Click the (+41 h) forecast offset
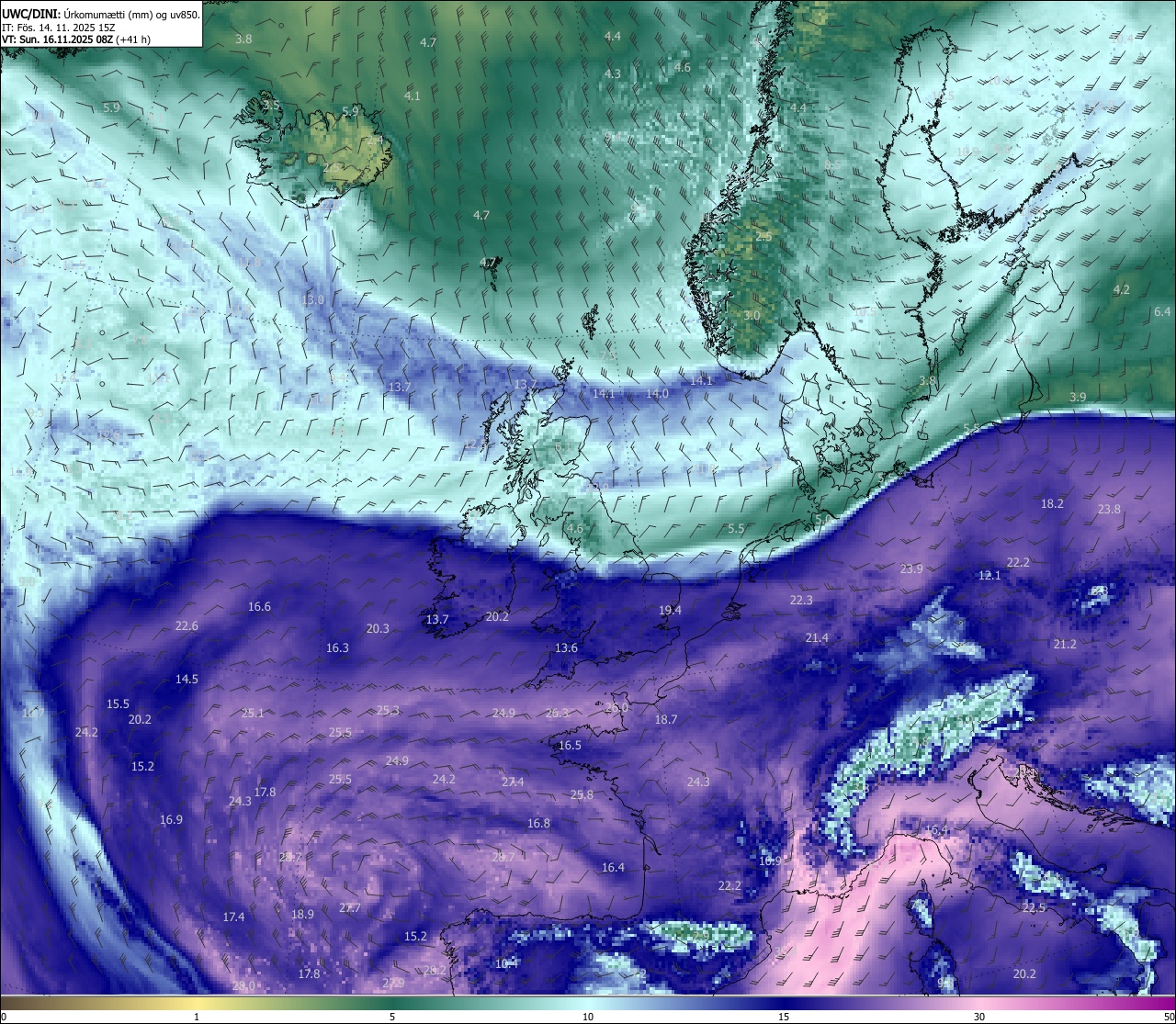The image size is (1176, 1024). [133, 39]
